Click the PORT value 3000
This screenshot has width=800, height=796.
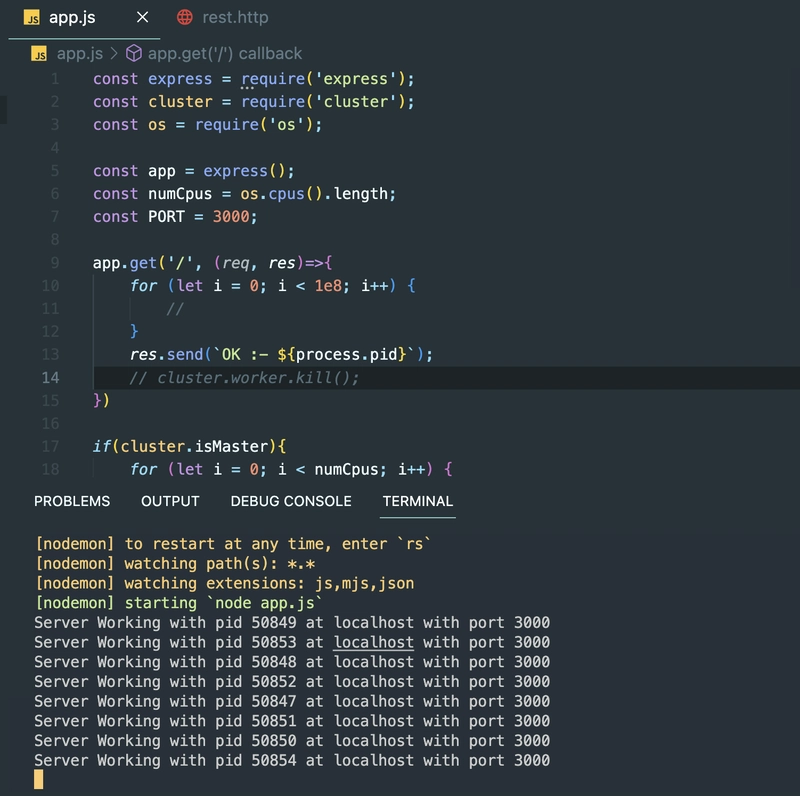pyautogui.click(x=231, y=217)
